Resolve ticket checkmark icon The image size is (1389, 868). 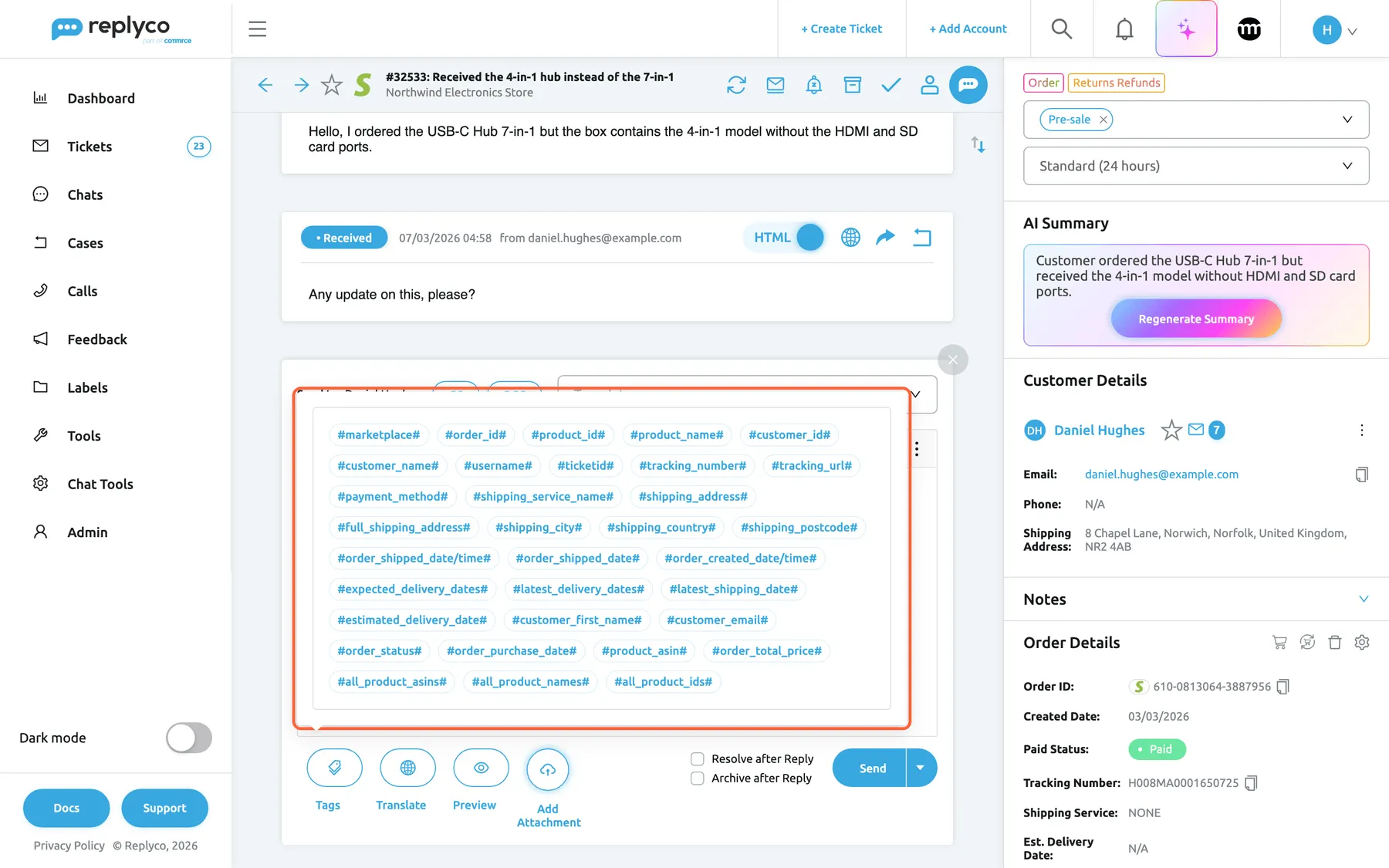[x=891, y=85]
